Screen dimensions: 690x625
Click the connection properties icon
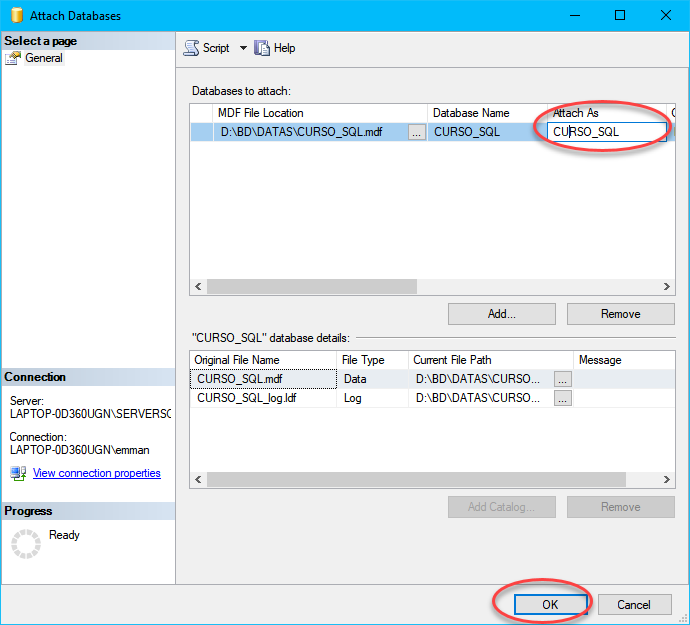pyautogui.click(x=18, y=473)
